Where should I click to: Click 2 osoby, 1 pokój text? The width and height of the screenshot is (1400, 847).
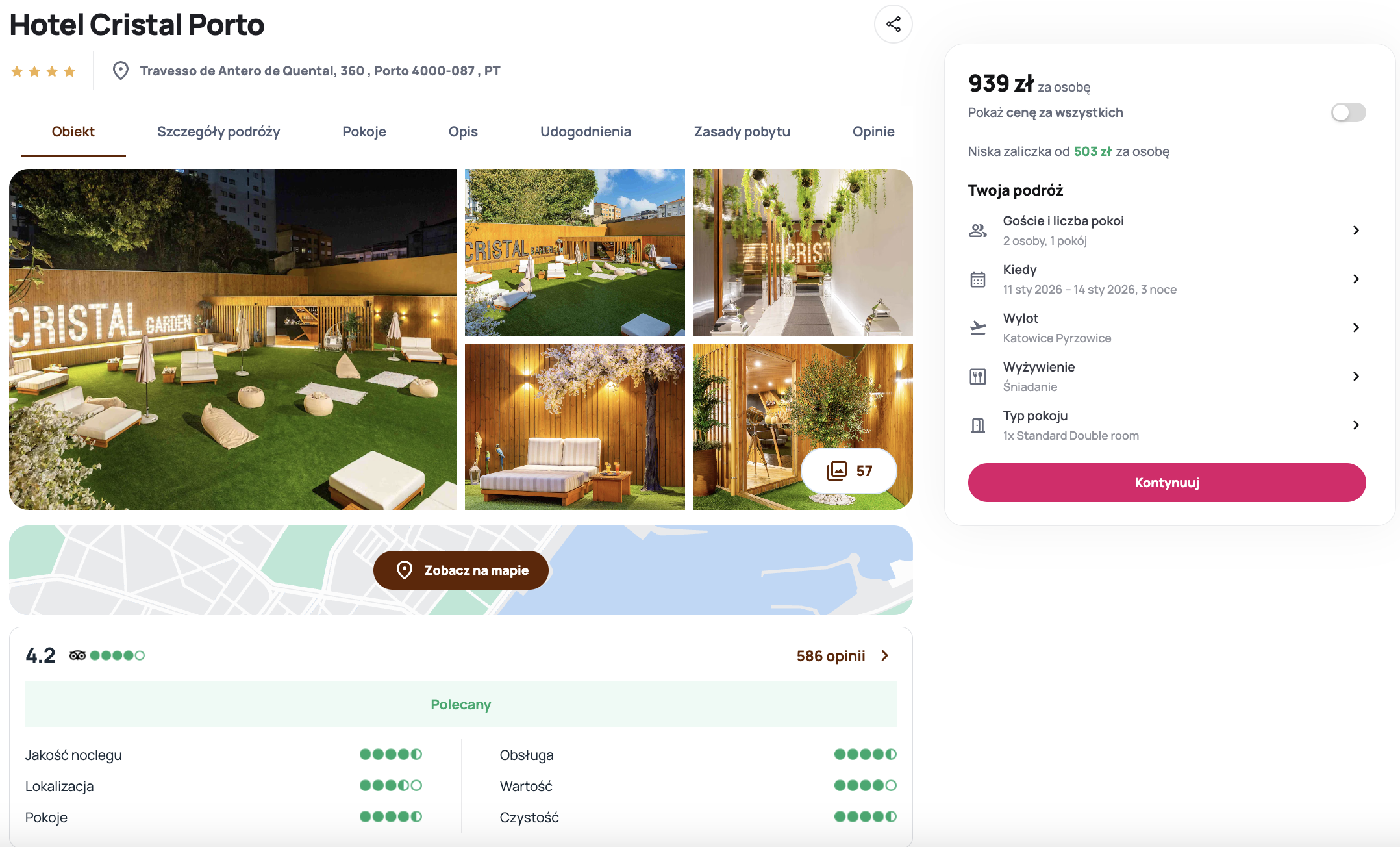[x=1045, y=241]
